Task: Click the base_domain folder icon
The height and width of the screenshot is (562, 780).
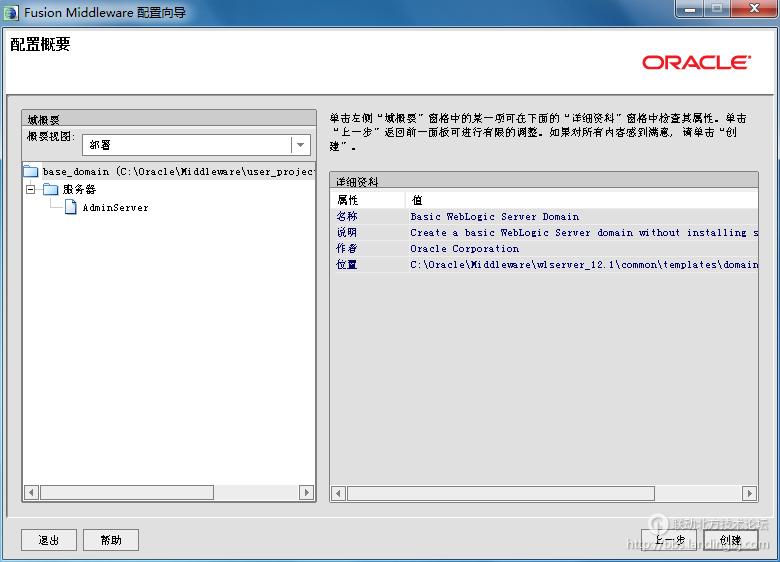Action: (x=30, y=172)
